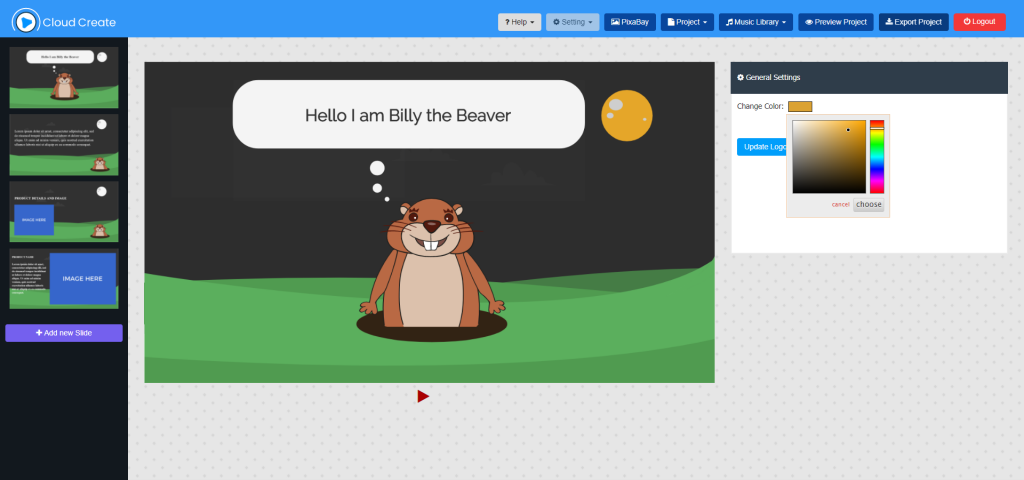This screenshot has width=1024, height=480.
Task: Click the Cloud Create logo icon
Action: point(25,21)
